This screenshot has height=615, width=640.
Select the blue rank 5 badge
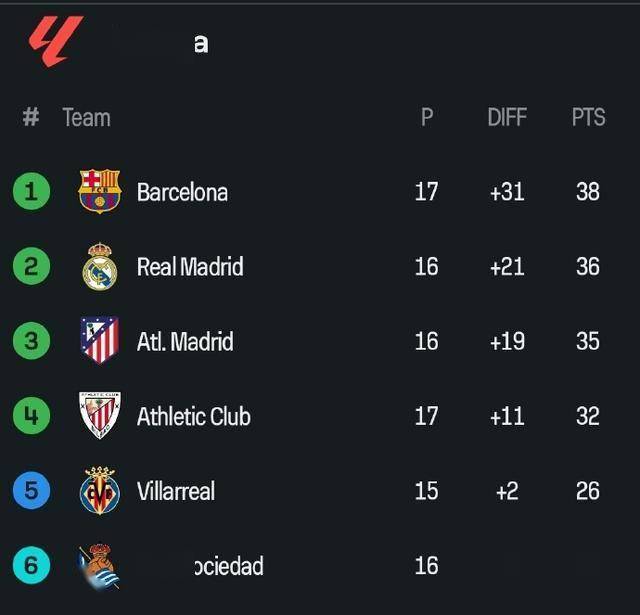pos(31,490)
